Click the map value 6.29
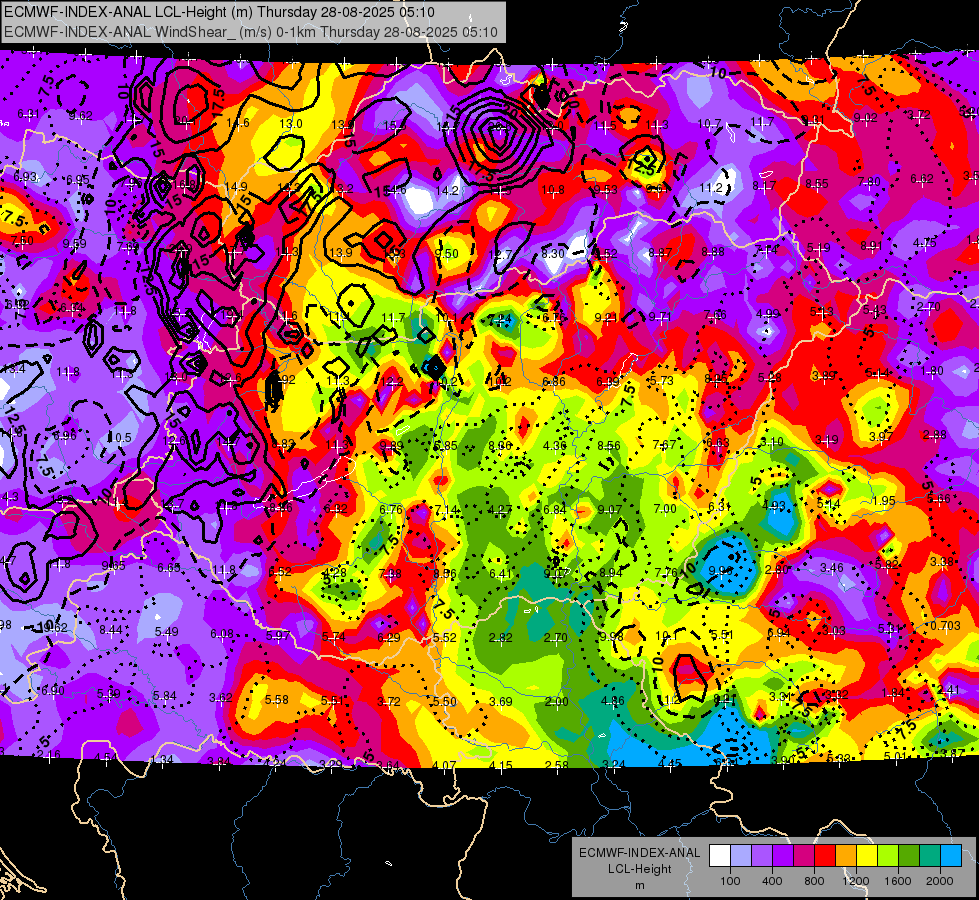 (389, 637)
